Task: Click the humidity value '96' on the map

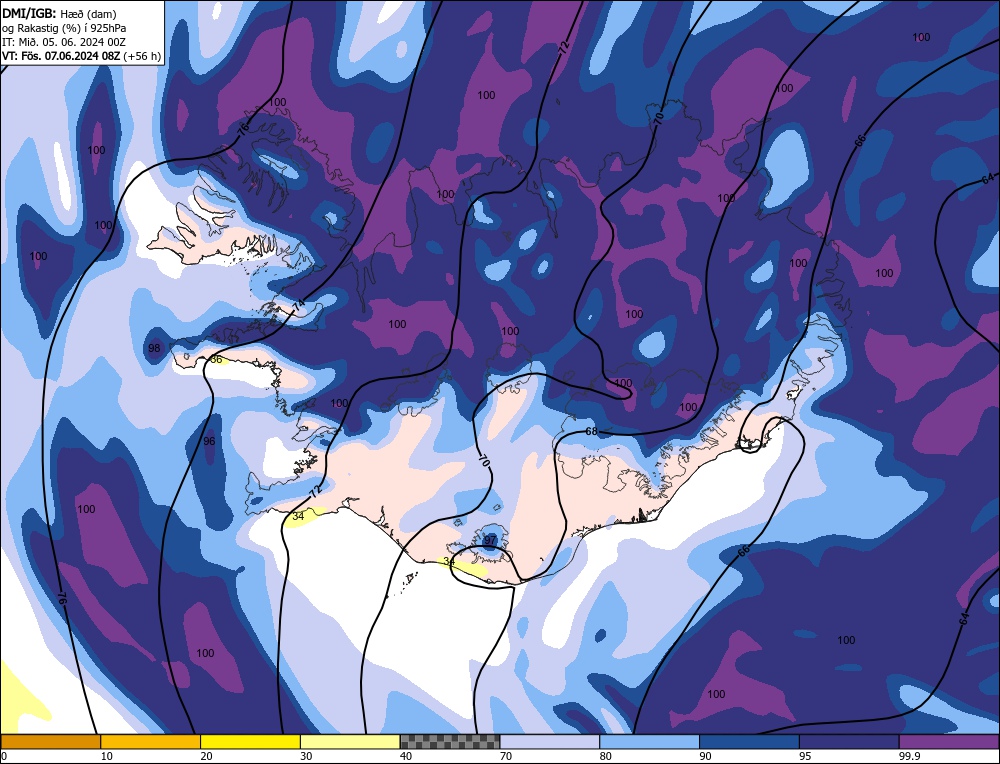Action: tap(209, 441)
